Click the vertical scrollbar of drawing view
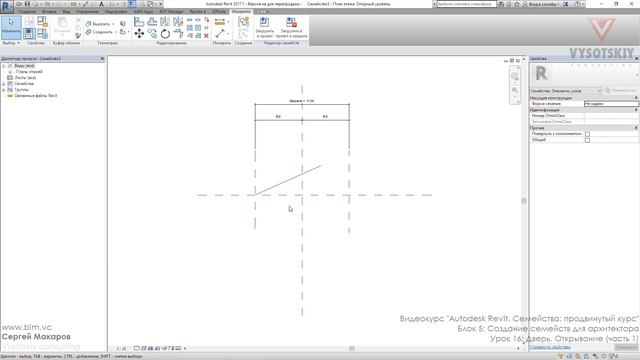The width and height of the screenshot is (640, 360). [x=524, y=201]
